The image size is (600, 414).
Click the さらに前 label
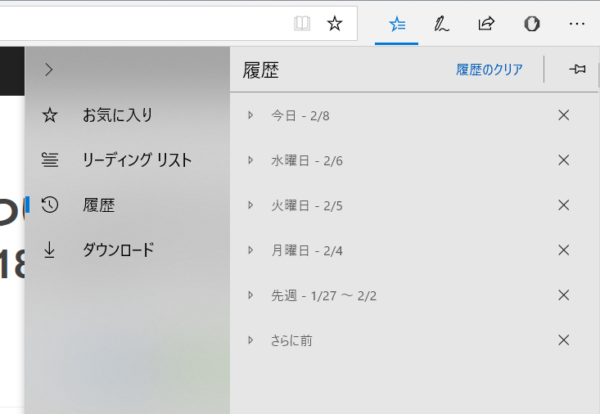tap(292, 341)
